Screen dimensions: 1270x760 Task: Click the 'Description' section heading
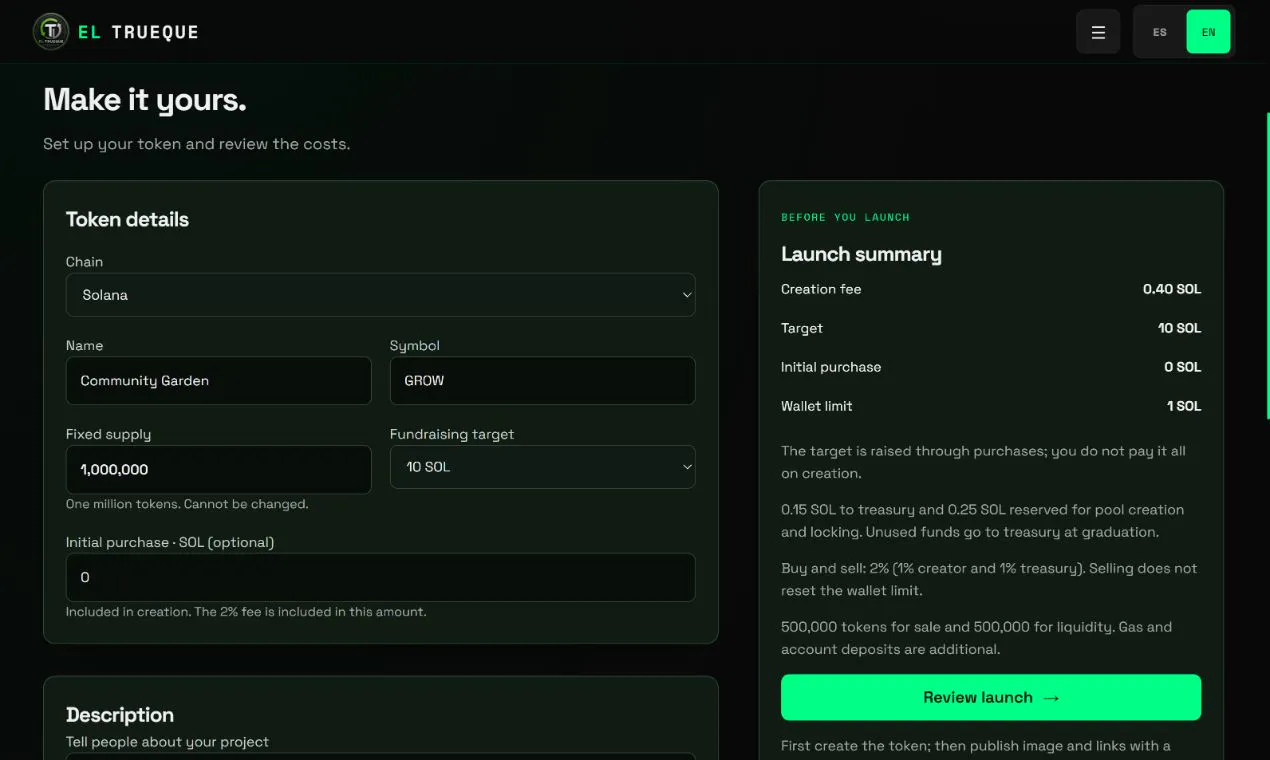point(120,715)
